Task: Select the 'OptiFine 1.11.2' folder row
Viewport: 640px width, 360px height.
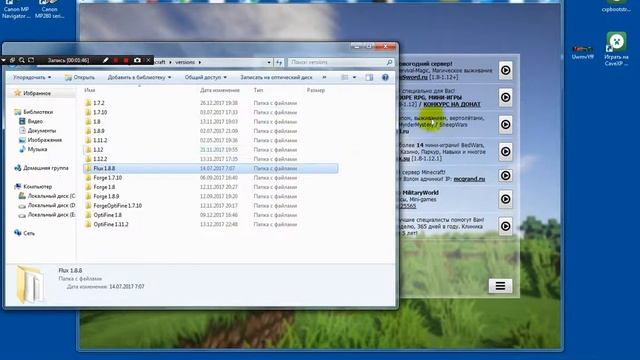Action: [211, 224]
